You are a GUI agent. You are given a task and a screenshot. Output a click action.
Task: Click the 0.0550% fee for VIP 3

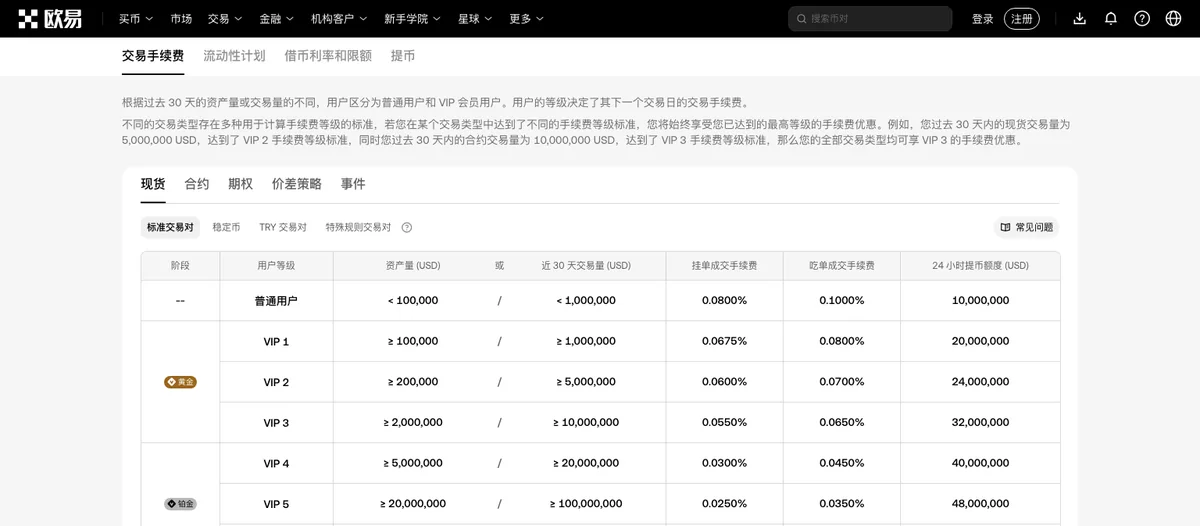click(724, 423)
